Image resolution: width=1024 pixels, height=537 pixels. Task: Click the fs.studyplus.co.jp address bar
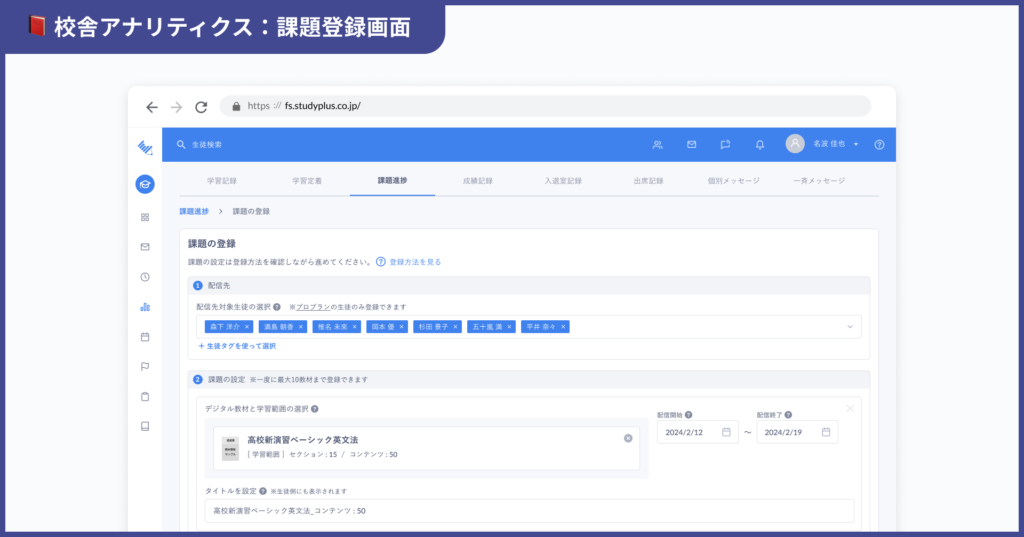[545, 106]
